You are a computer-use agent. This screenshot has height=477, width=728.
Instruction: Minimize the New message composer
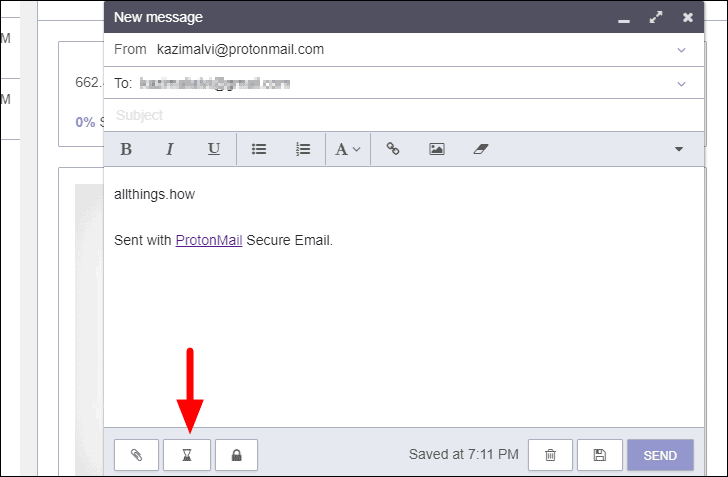click(624, 20)
